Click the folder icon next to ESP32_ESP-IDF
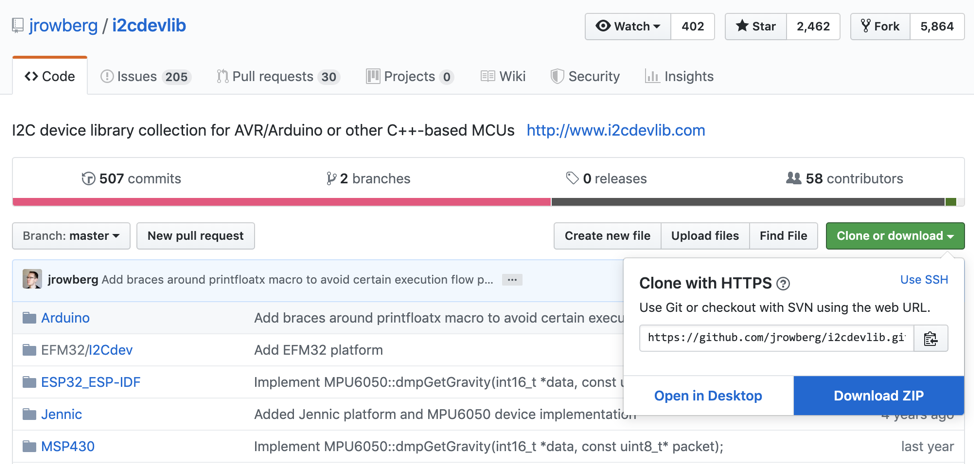974x464 pixels. tap(29, 382)
